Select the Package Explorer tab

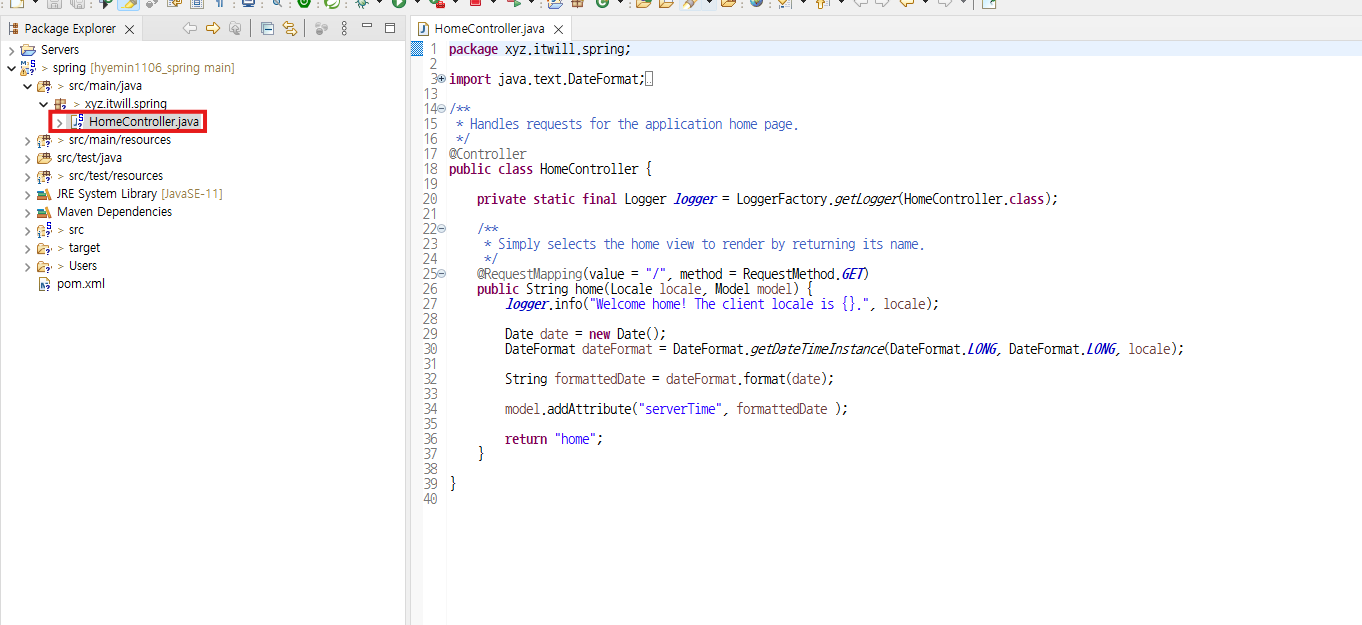click(x=70, y=29)
